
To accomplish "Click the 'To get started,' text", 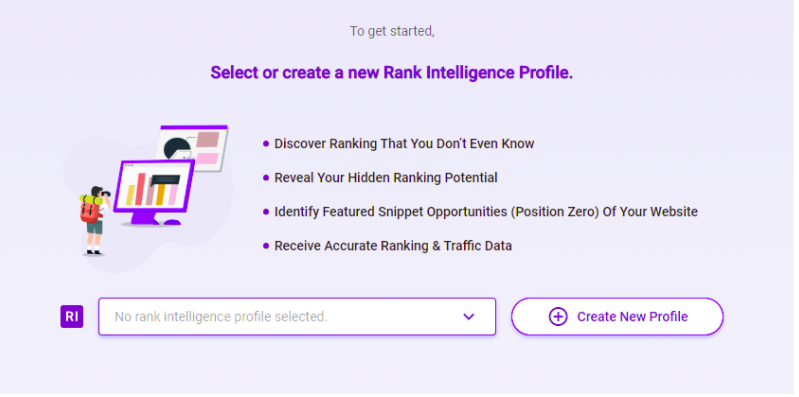I will [x=392, y=32].
